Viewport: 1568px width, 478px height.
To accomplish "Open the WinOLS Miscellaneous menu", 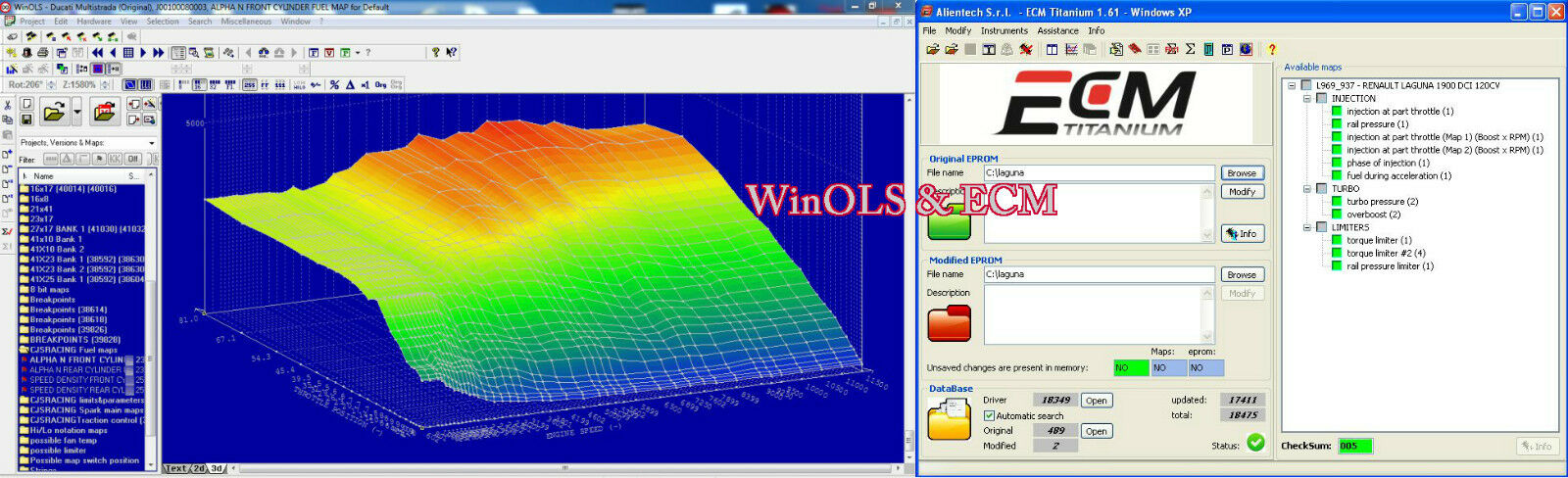I will tap(246, 21).
